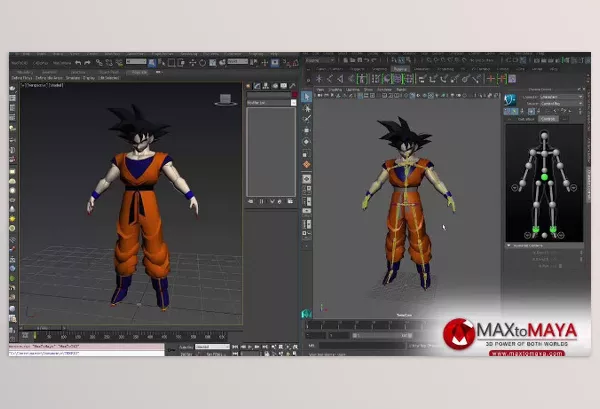
Task: Pick the Select Object tool in 3ds Max
Action: [152, 62]
